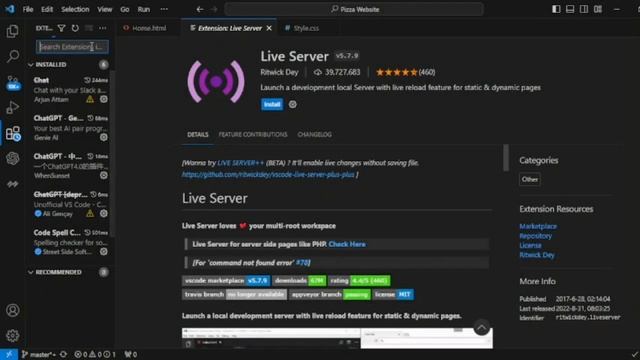Click the synchronize changes icon in status bar
This screenshot has width=640, height=360.
click(x=63, y=354)
